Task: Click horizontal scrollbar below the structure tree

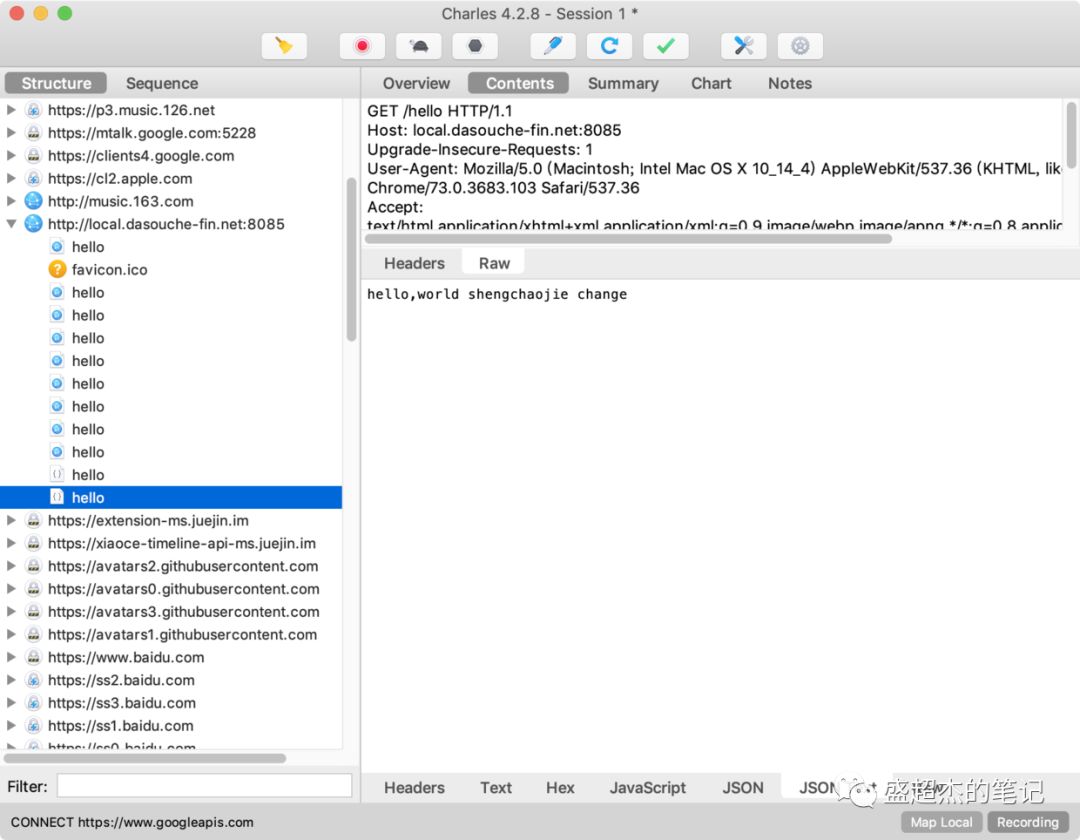Action: 145,758
